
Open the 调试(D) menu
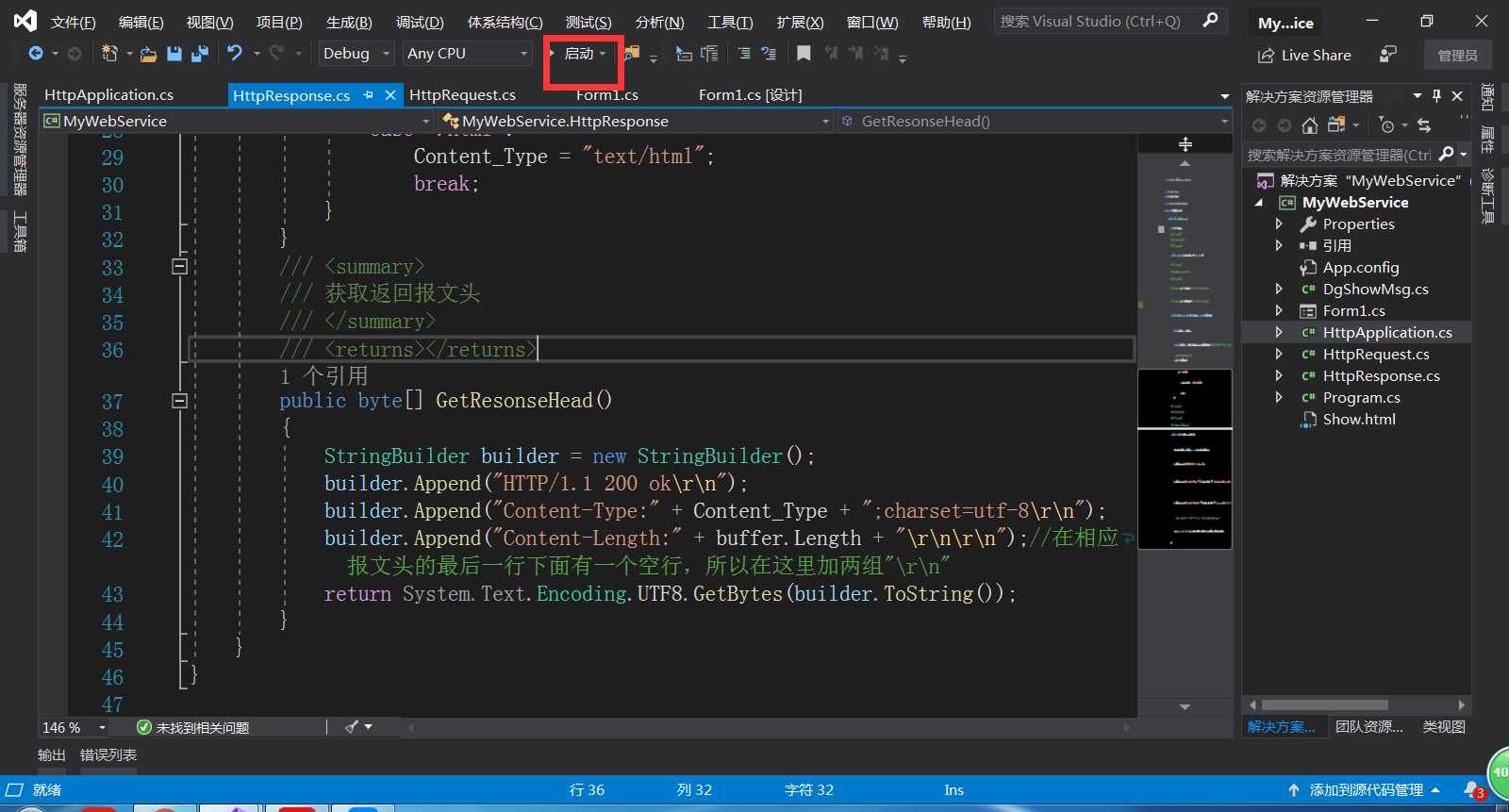420,22
